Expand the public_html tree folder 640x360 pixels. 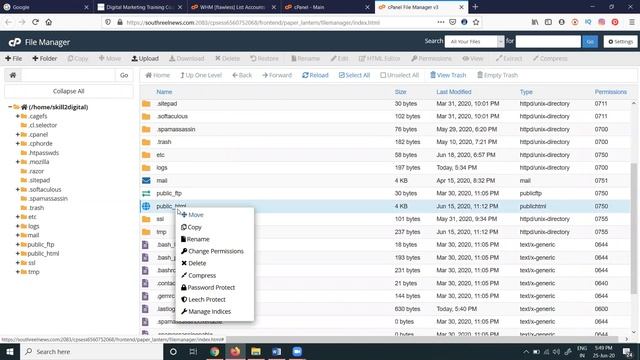coord(18,253)
